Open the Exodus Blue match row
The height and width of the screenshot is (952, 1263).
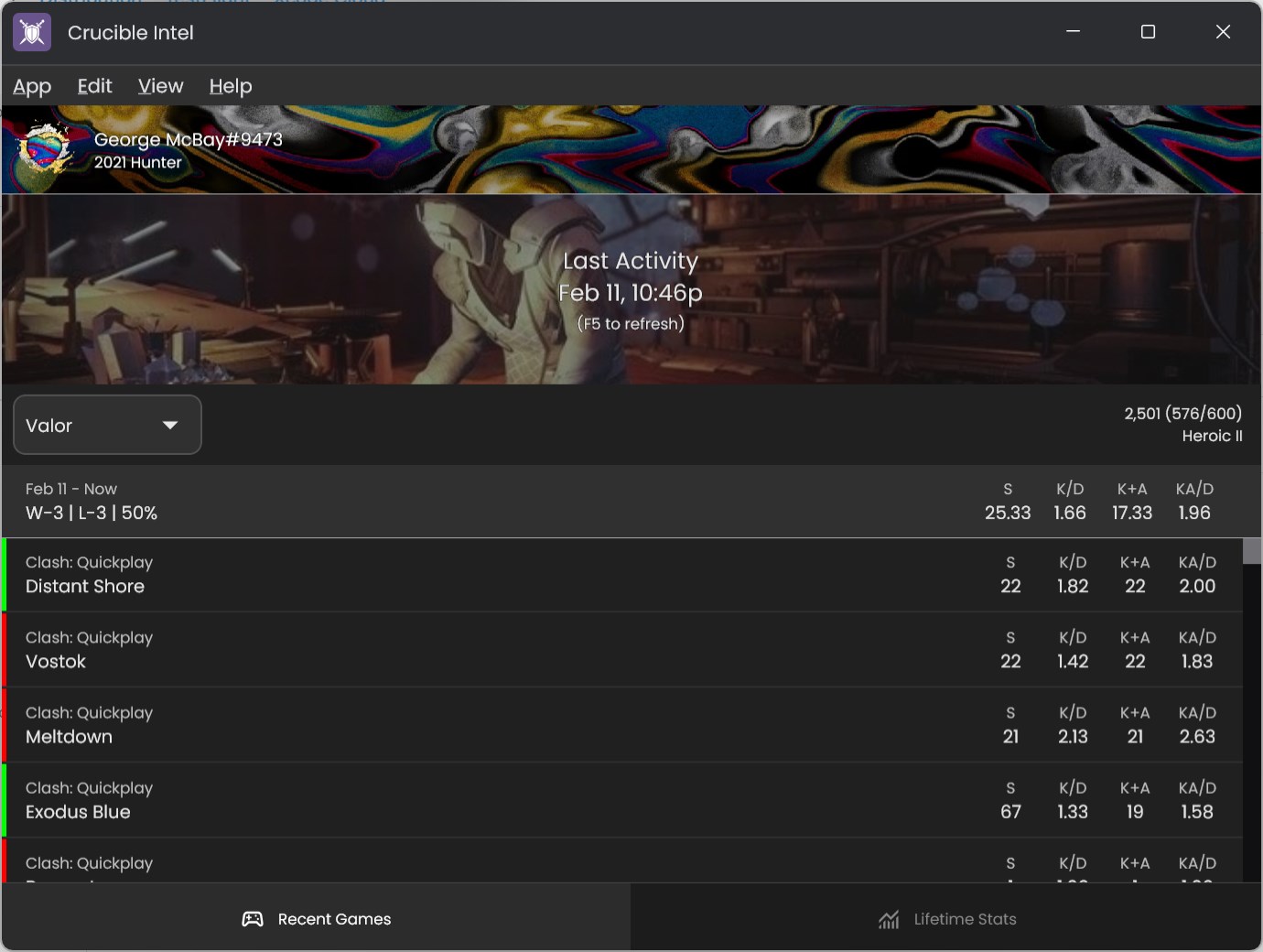coord(622,800)
